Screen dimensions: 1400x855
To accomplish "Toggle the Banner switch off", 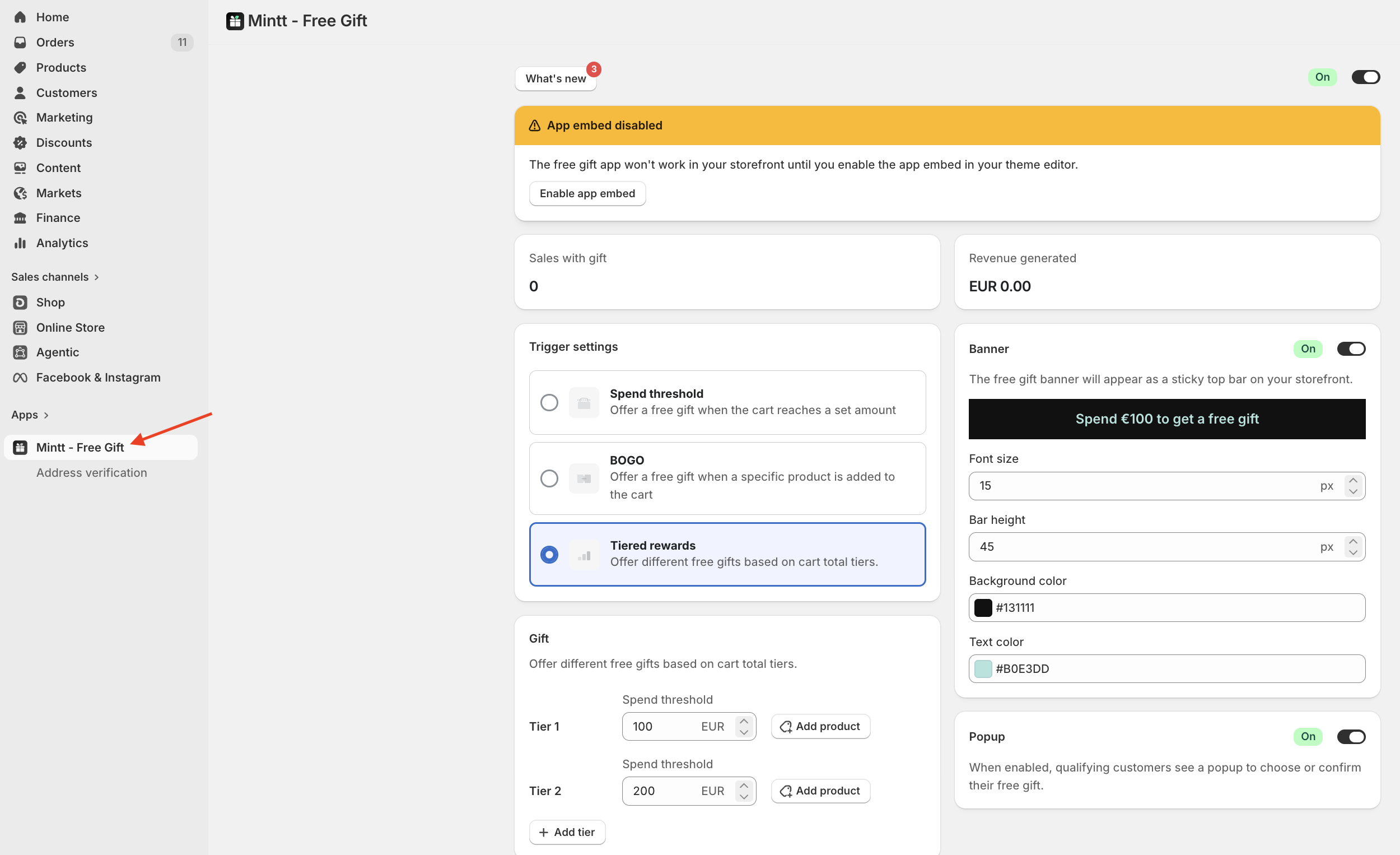I will point(1351,348).
